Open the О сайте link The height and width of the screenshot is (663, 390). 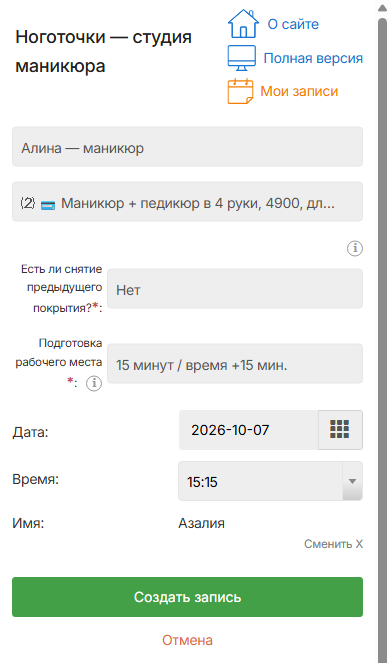click(293, 24)
